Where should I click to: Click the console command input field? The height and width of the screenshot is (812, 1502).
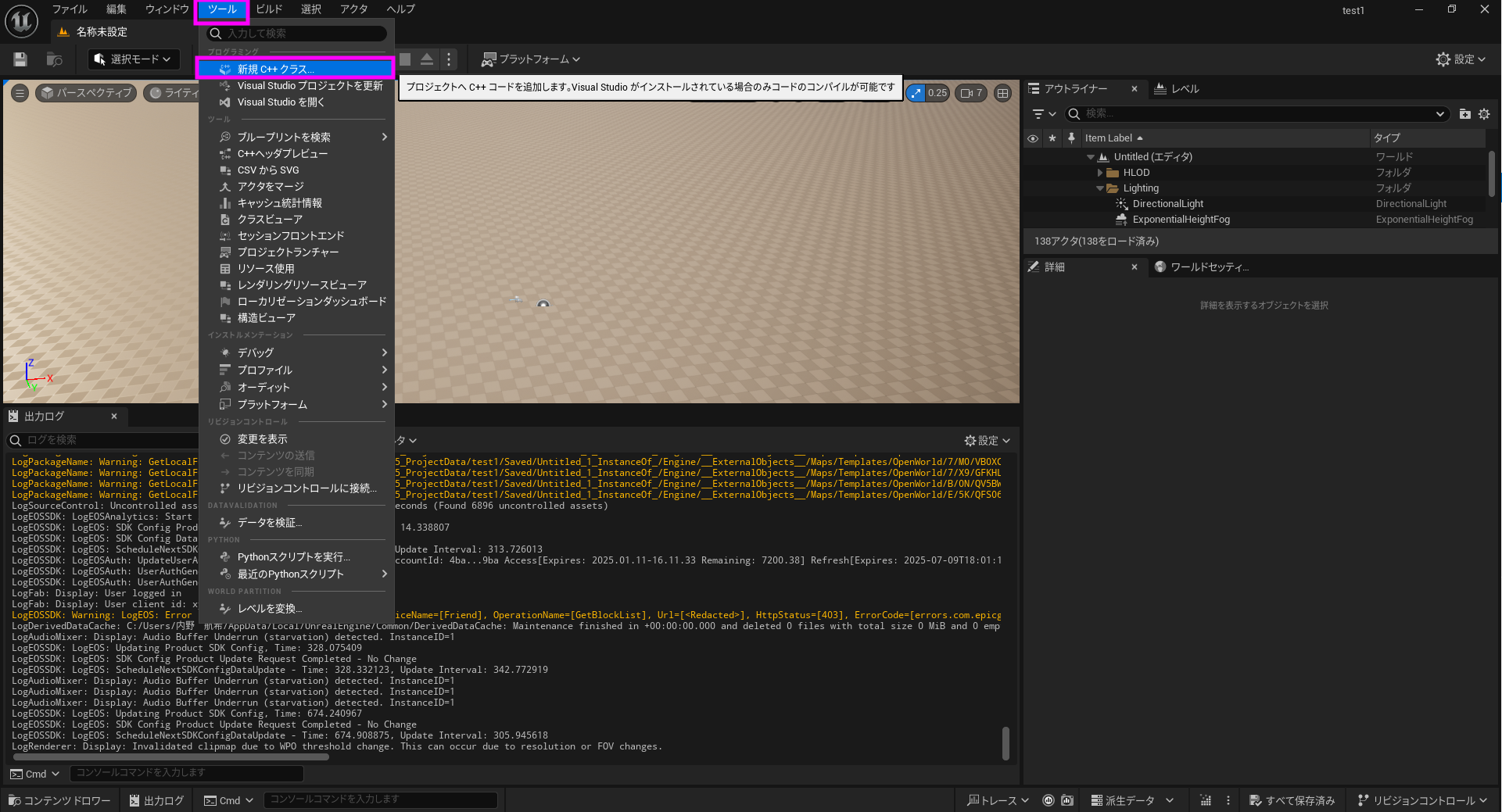382,799
